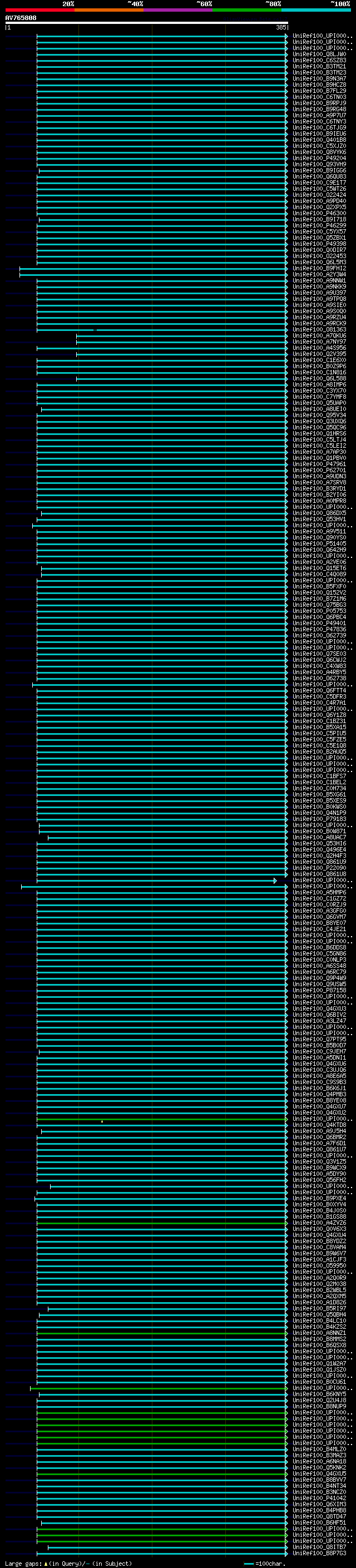The image size is (356, 1568).
Task: Open hit UniRef100_B9N3A7
Action: pos(319,78)
